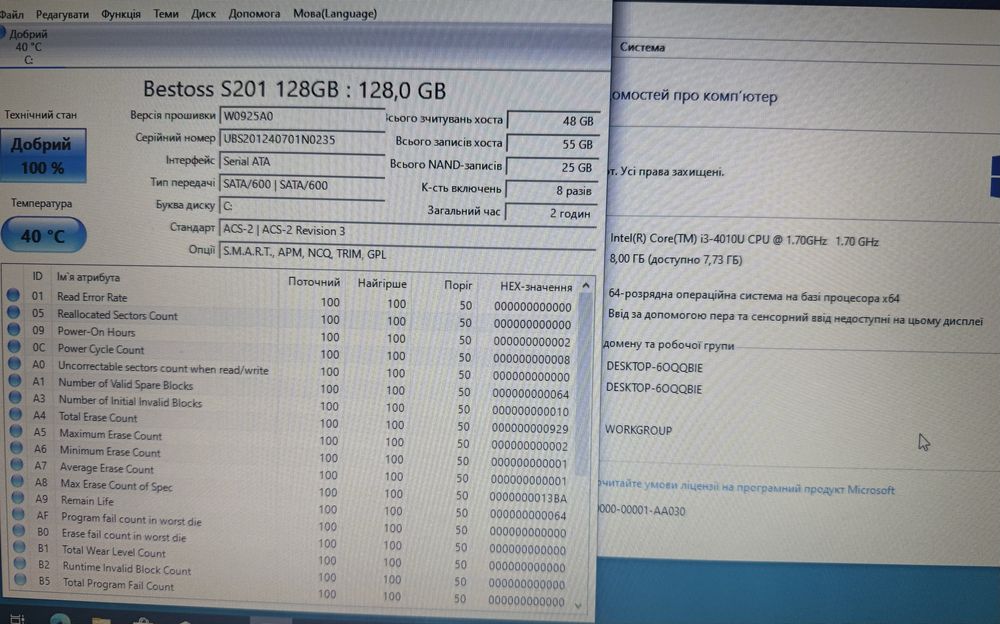Viewport: 1000px width, 624px height.
Task: Click the status icon for Minimum Erase Count
Action: coord(17,447)
